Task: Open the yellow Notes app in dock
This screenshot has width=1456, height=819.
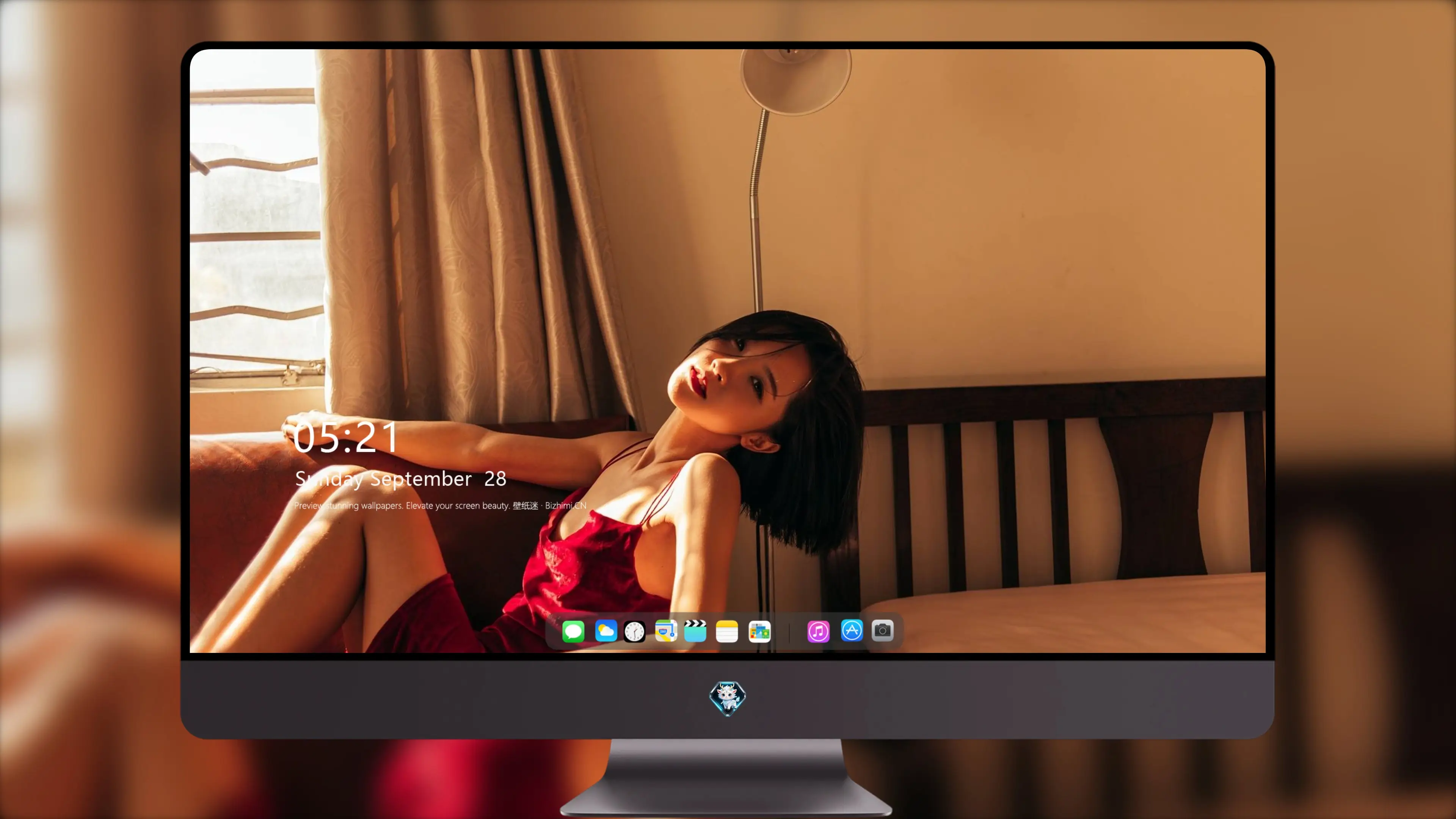Action: (x=727, y=631)
